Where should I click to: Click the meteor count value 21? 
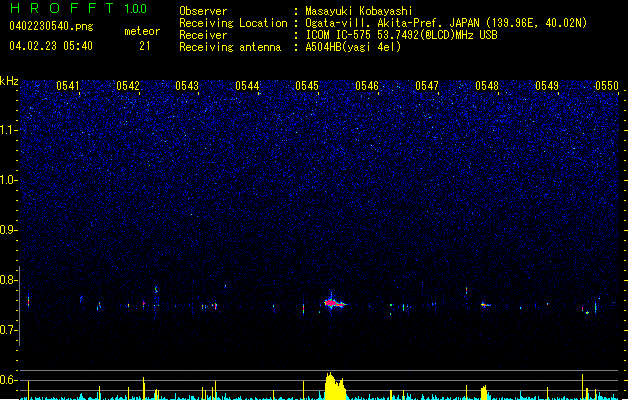145,46
